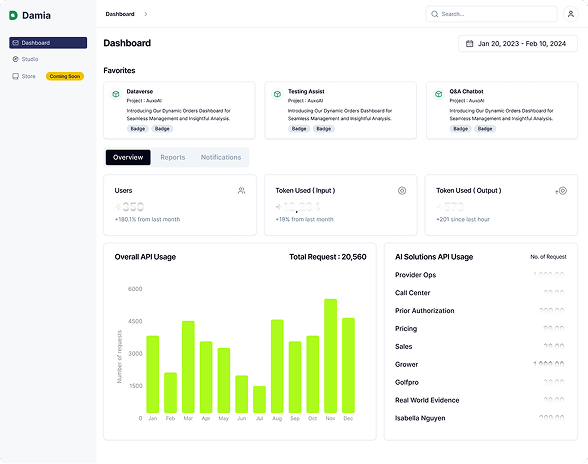This screenshot has width=588, height=464.
Task: Open Studio in the sidebar
Action: pos(30,59)
